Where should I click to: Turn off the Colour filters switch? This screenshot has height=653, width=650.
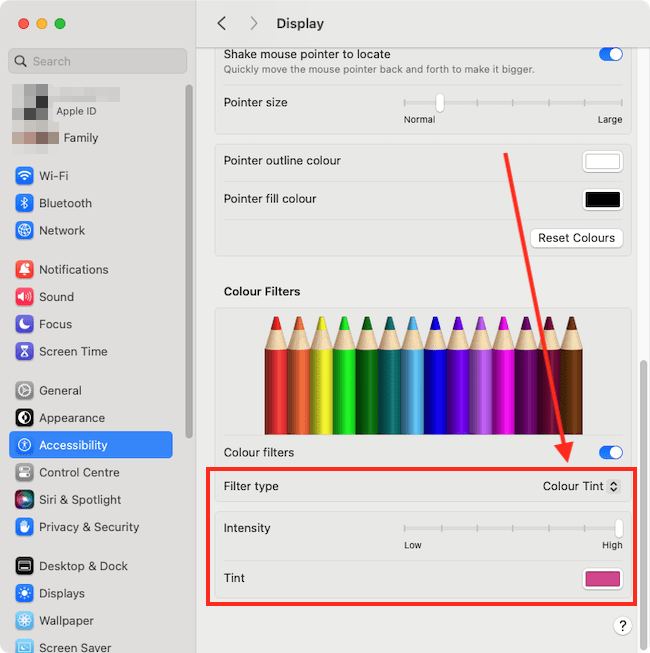pos(610,453)
